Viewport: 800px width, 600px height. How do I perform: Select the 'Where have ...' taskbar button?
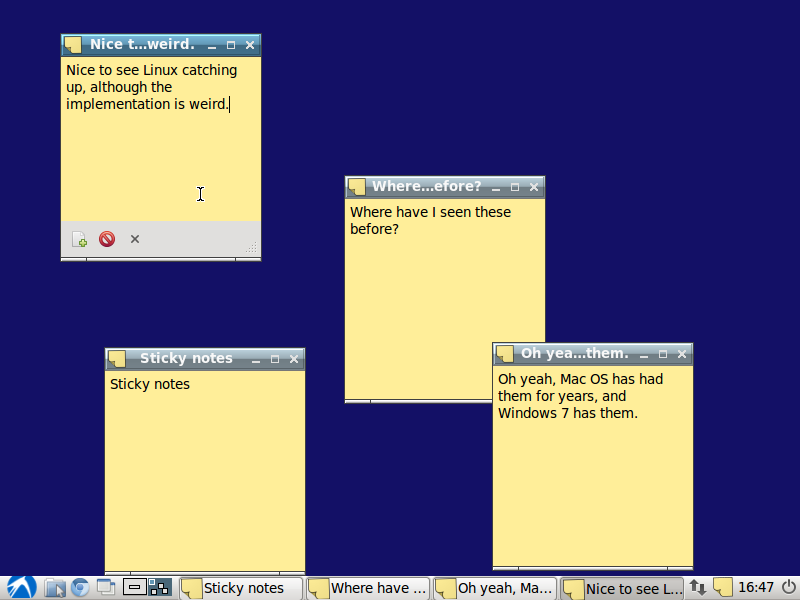[x=367, y=588]
